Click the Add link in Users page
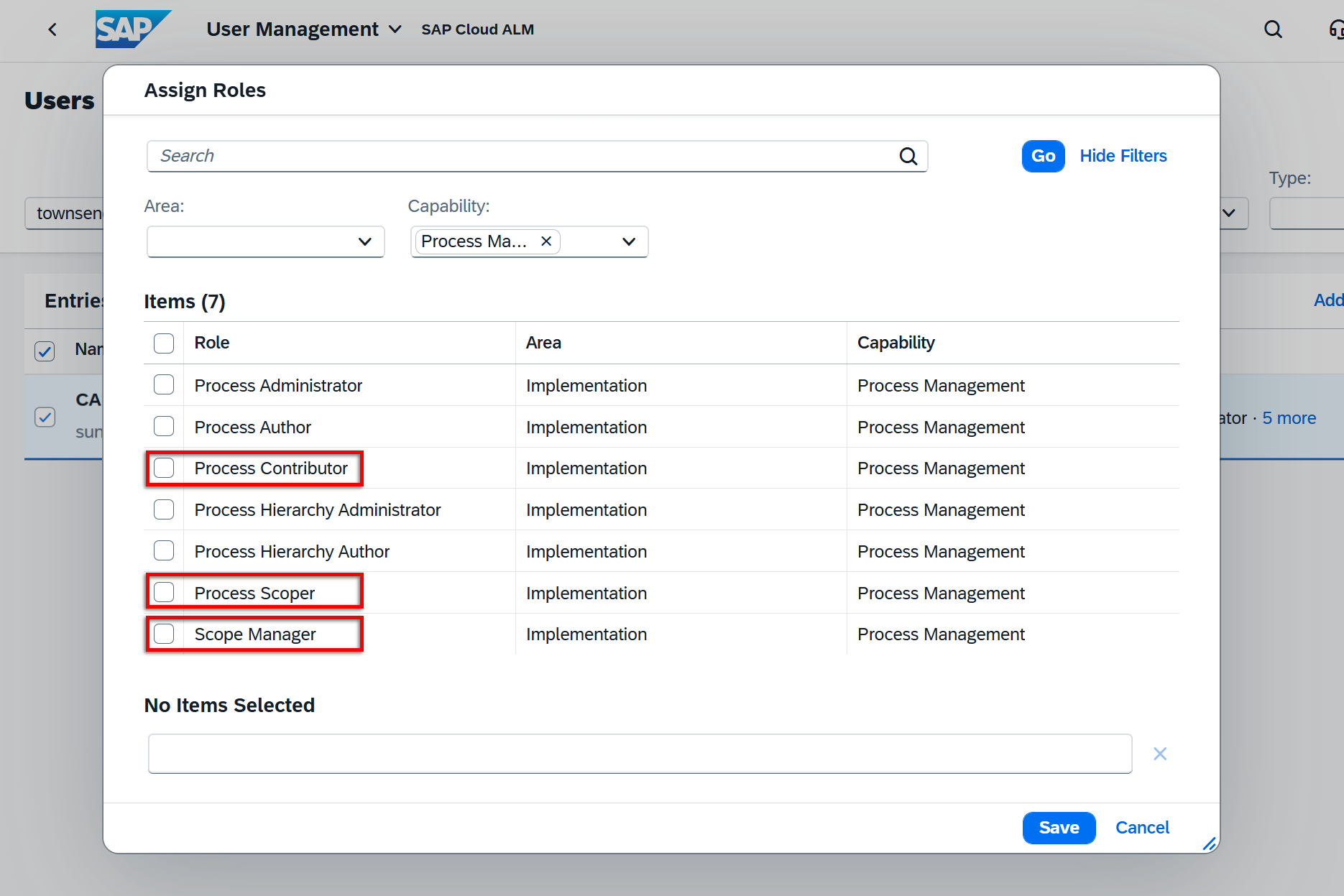Image resolution: width=1344 pixels, height=896 pixels. click(1328, 300)
